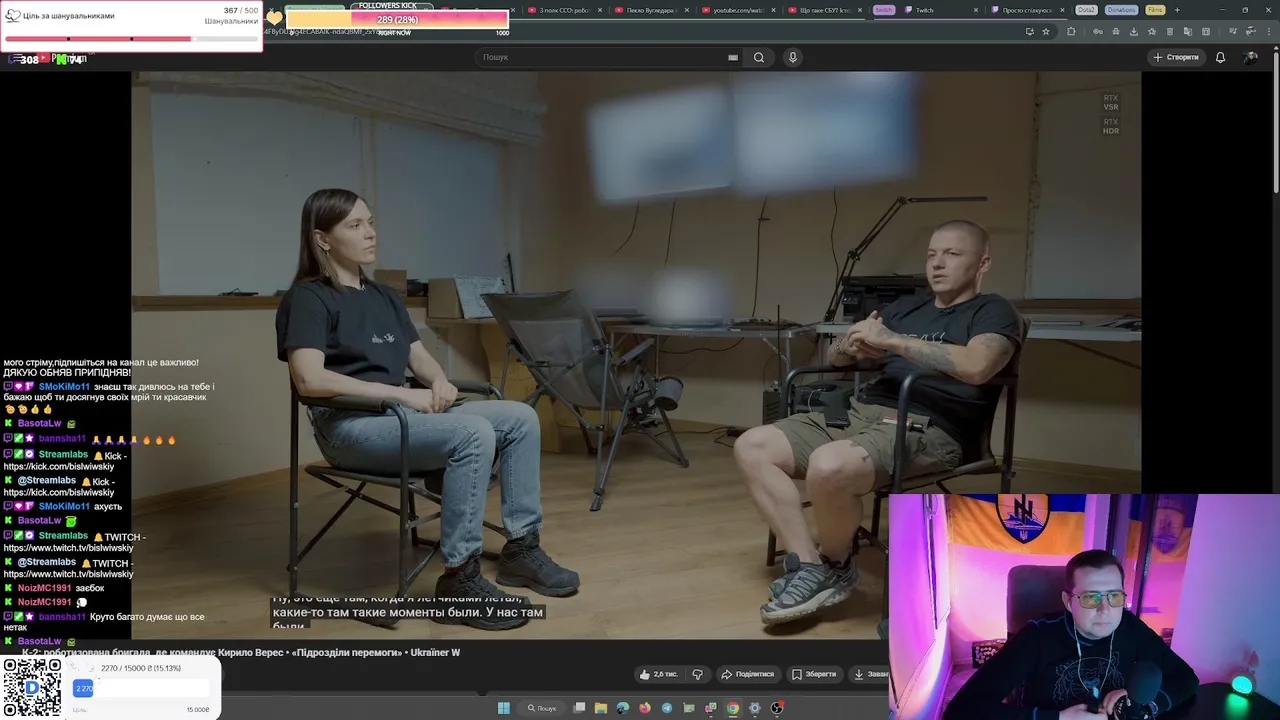Expand the Dota2 tab group

1086,10
